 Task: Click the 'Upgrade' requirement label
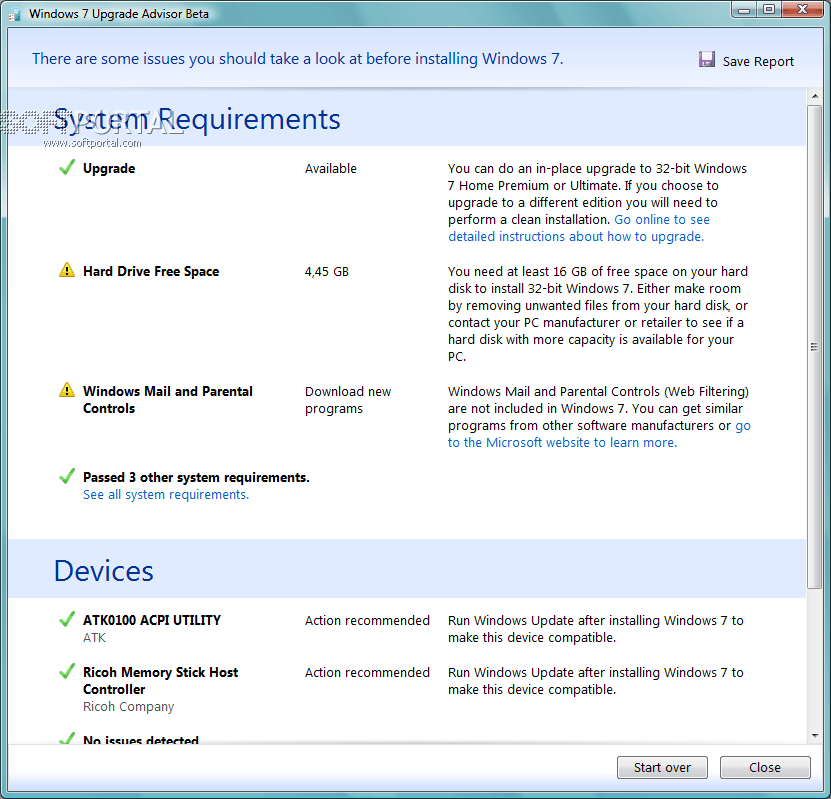click(x=109, y=168)
